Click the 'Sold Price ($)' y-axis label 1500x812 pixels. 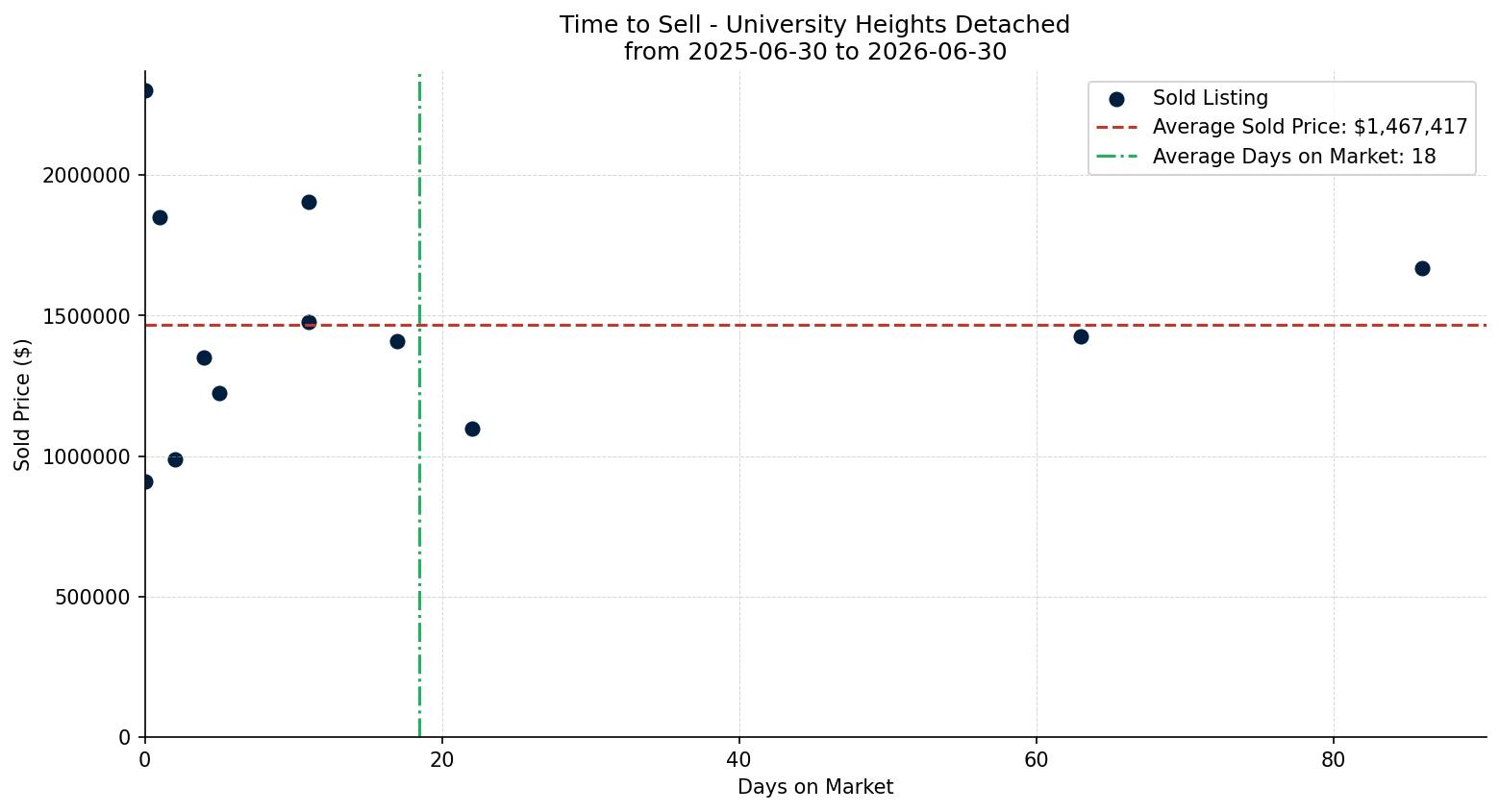click(x=23, y=405)
